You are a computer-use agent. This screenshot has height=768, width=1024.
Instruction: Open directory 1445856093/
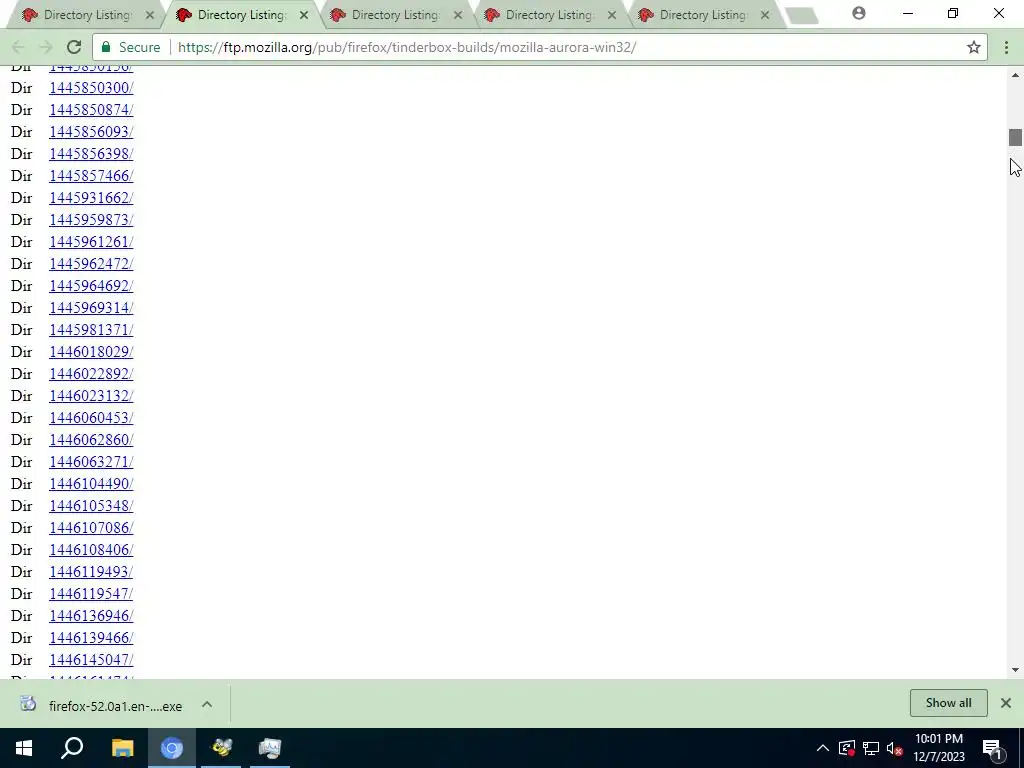tap(91, 132)
